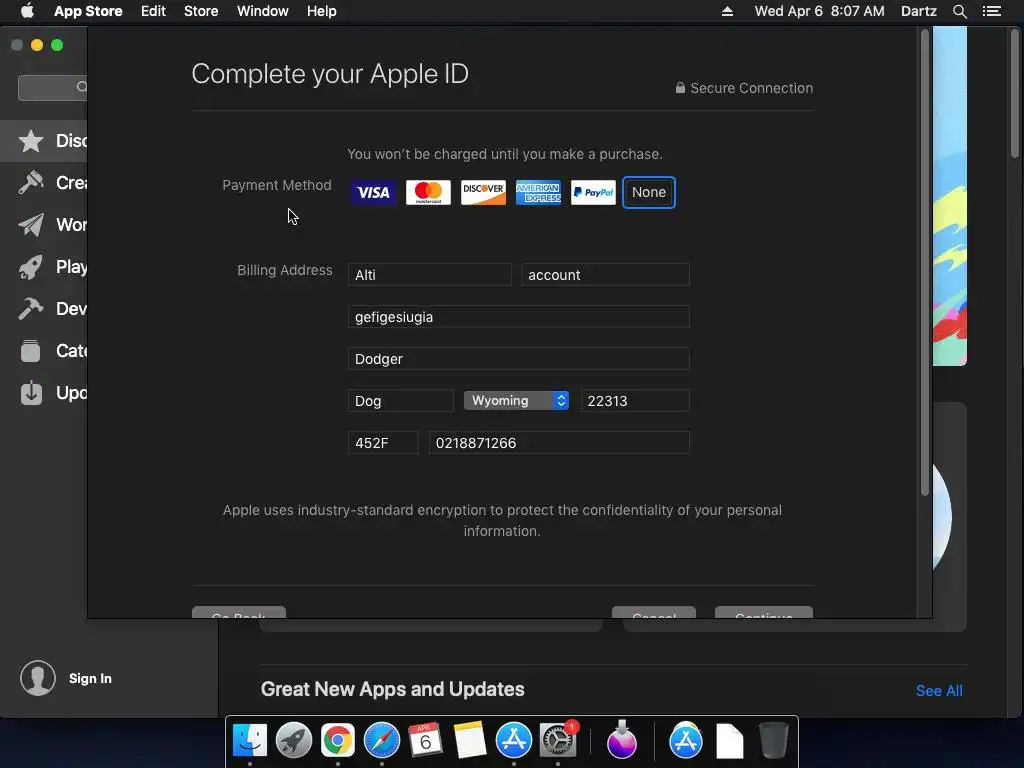Screen dimensions: 1024x768
Task: Click the App Store search field
Action: click(52, 87)
